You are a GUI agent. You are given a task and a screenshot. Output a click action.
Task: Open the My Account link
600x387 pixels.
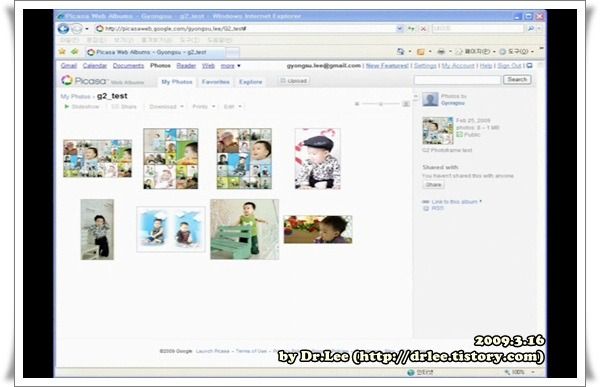pyautogui.click(x=458, y=66)
